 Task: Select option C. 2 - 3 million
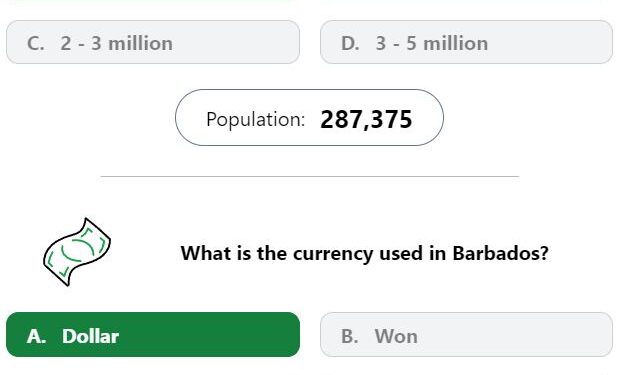tap(153, 42)
